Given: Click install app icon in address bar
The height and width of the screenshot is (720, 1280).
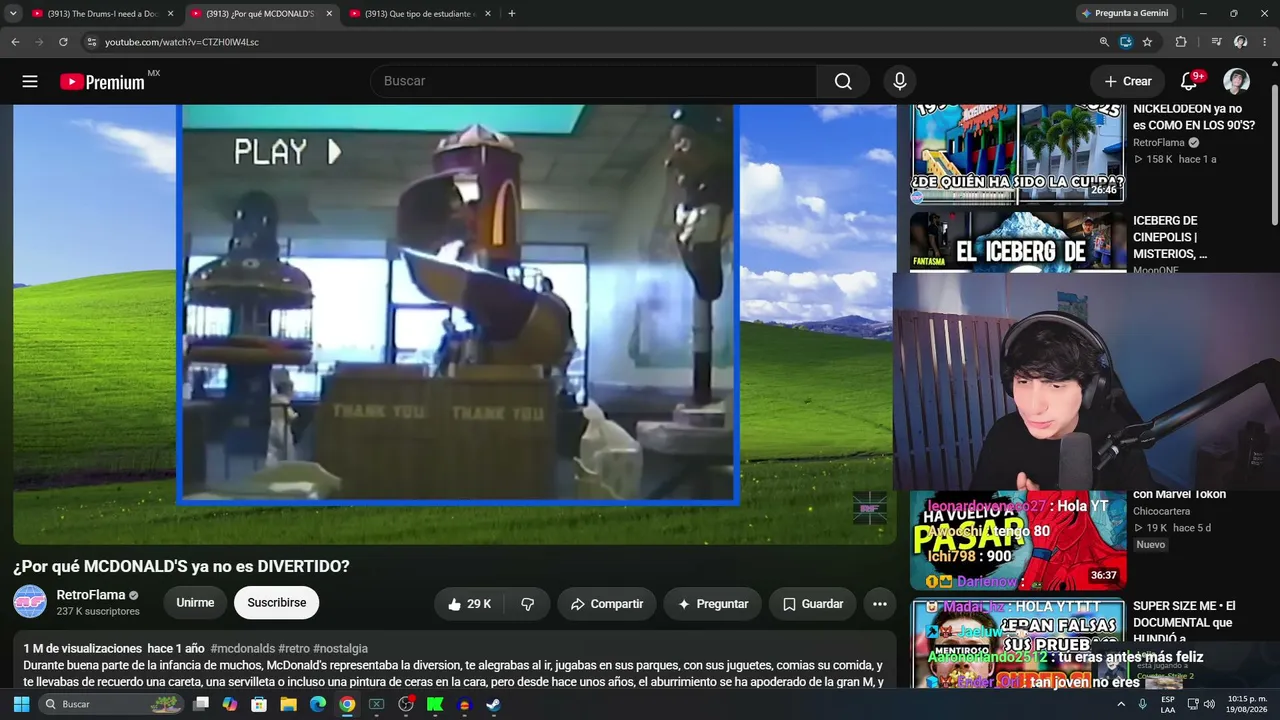Looking at the screenshot, I should (x=1126, y=42).
